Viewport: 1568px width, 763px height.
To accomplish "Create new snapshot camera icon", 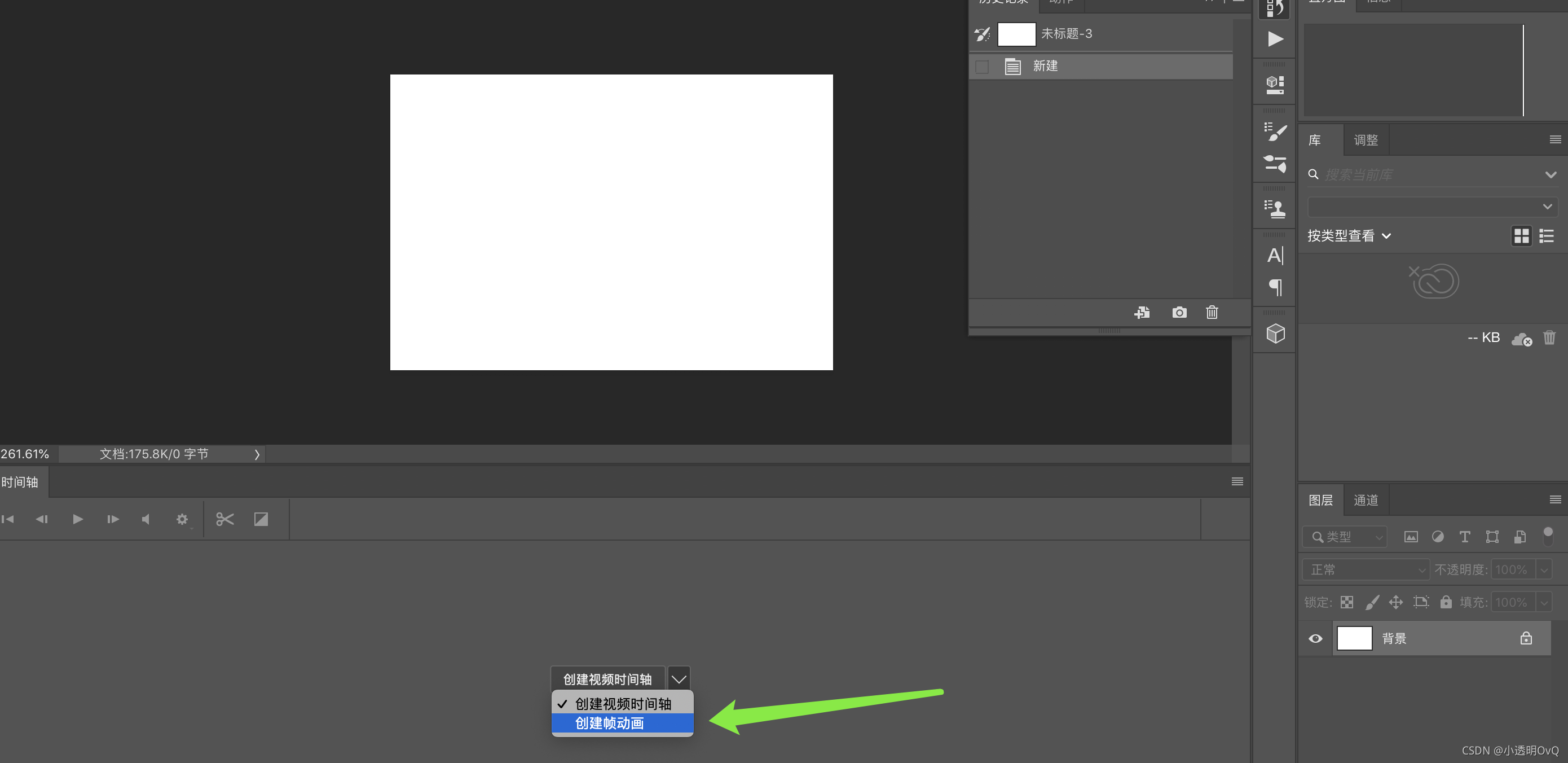I will click(x=1179, y=313).
